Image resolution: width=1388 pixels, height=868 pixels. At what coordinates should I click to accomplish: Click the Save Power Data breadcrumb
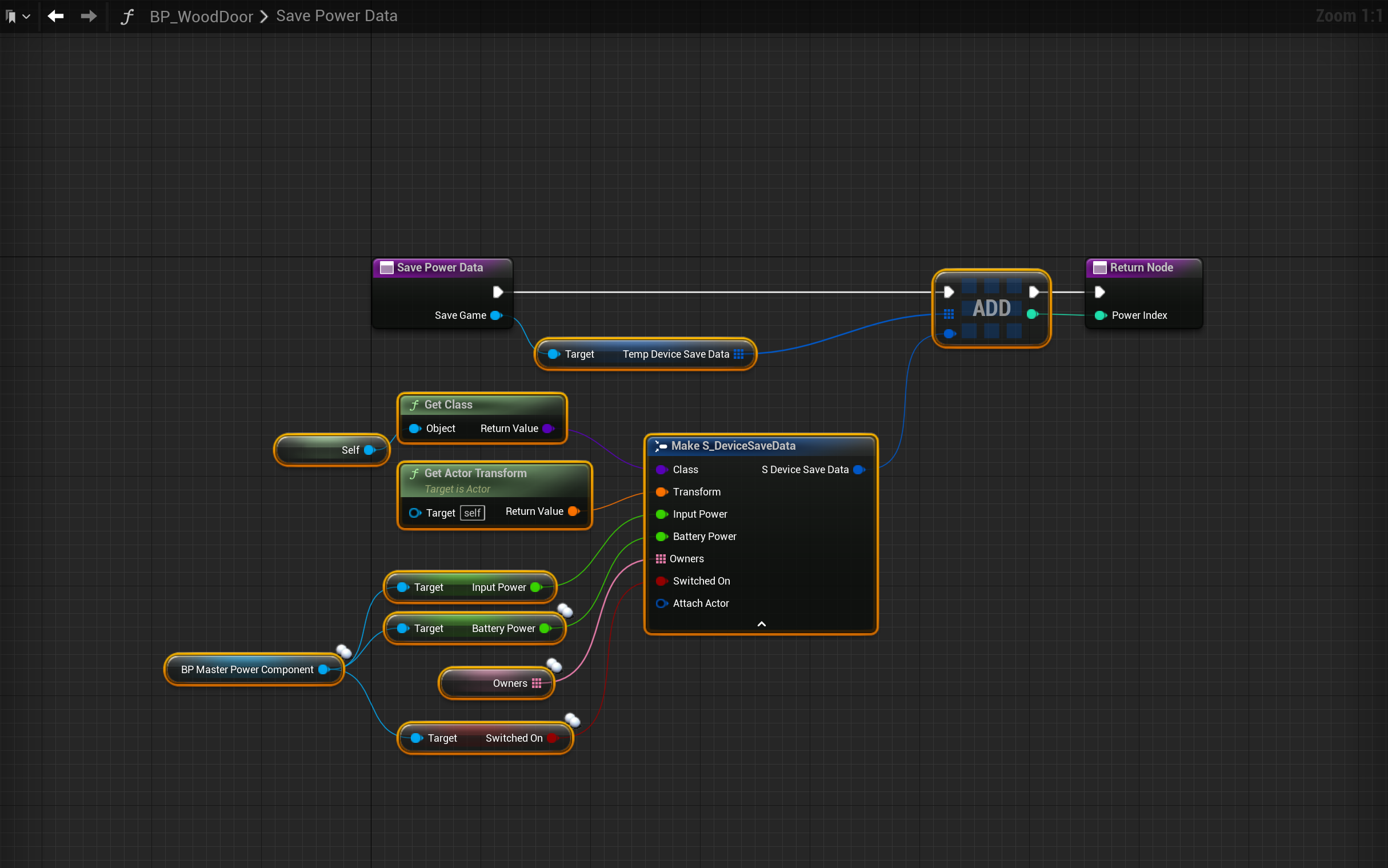coord(337,16)
